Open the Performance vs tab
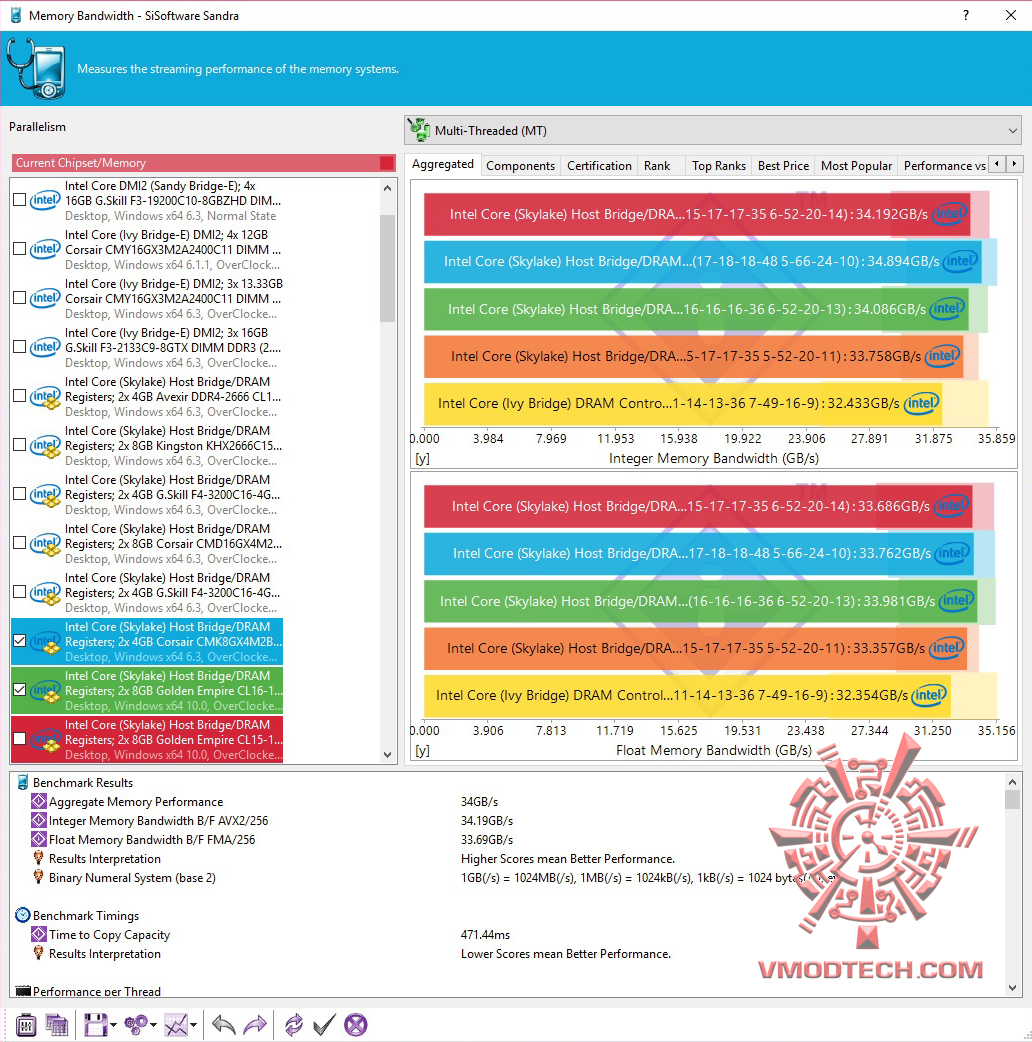1032x1042 pixels. (944, 165)
